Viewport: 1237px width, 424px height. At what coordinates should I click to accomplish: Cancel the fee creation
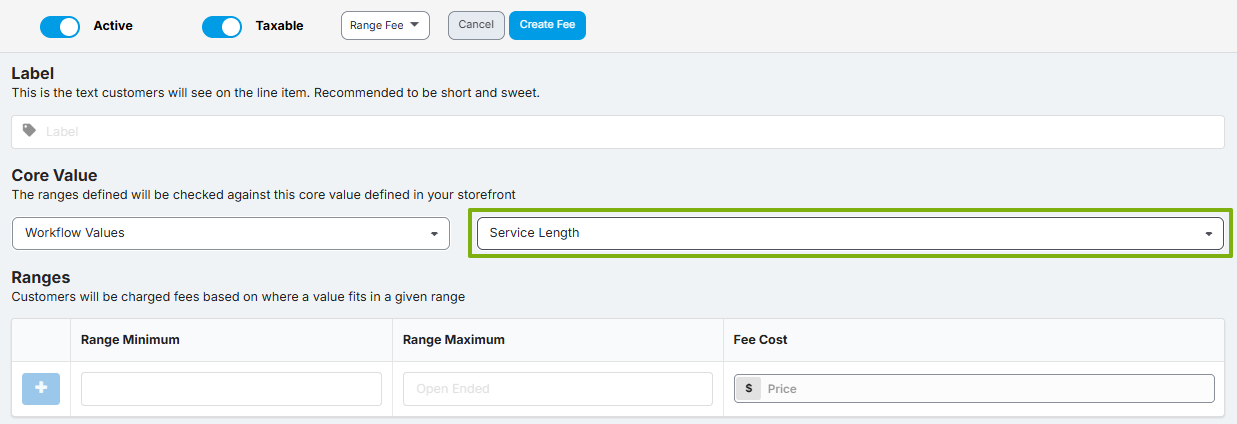click(x=476, y=25)
